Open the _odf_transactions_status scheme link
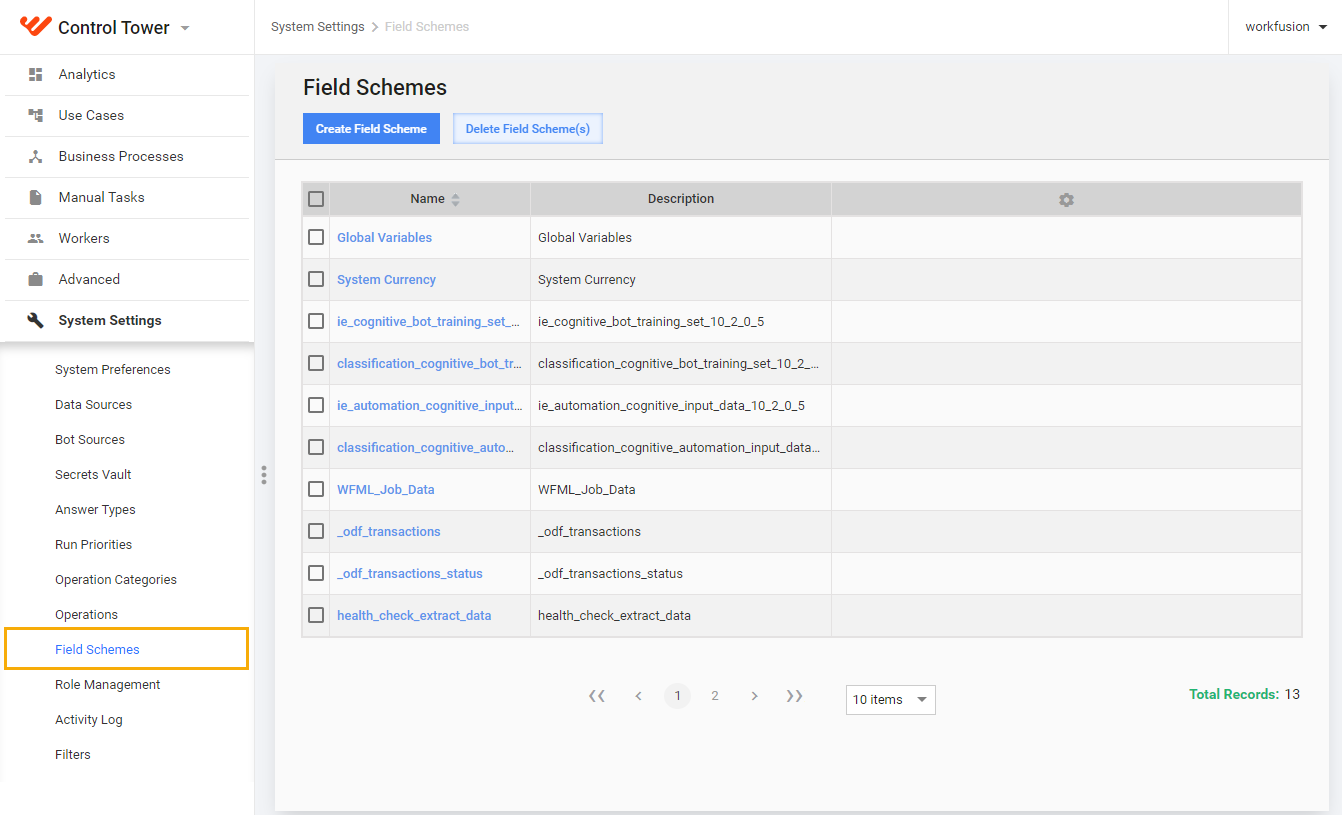This screenshot has height=815, width=1342. [410, 574]
